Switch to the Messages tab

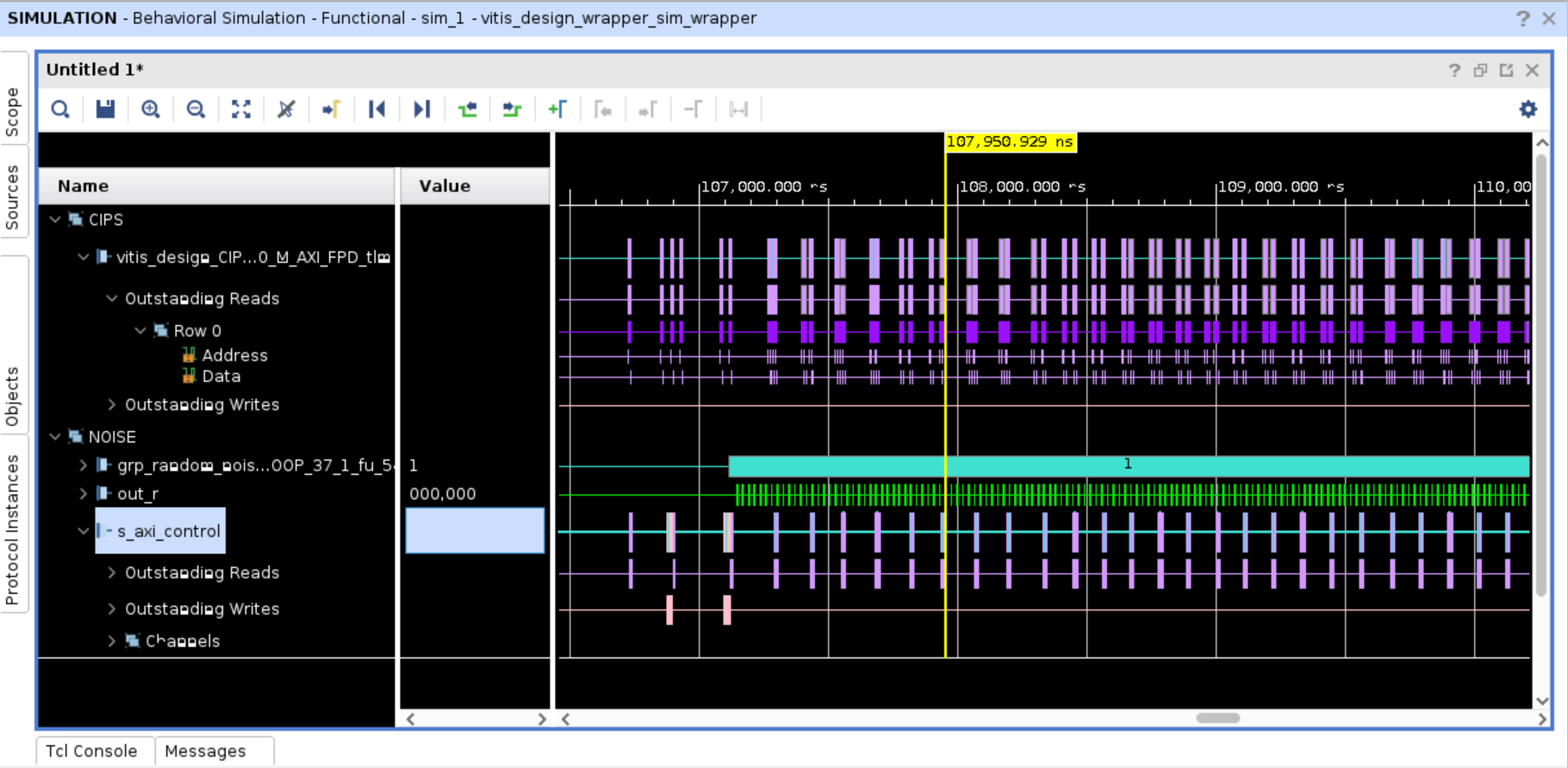point(205,751)
